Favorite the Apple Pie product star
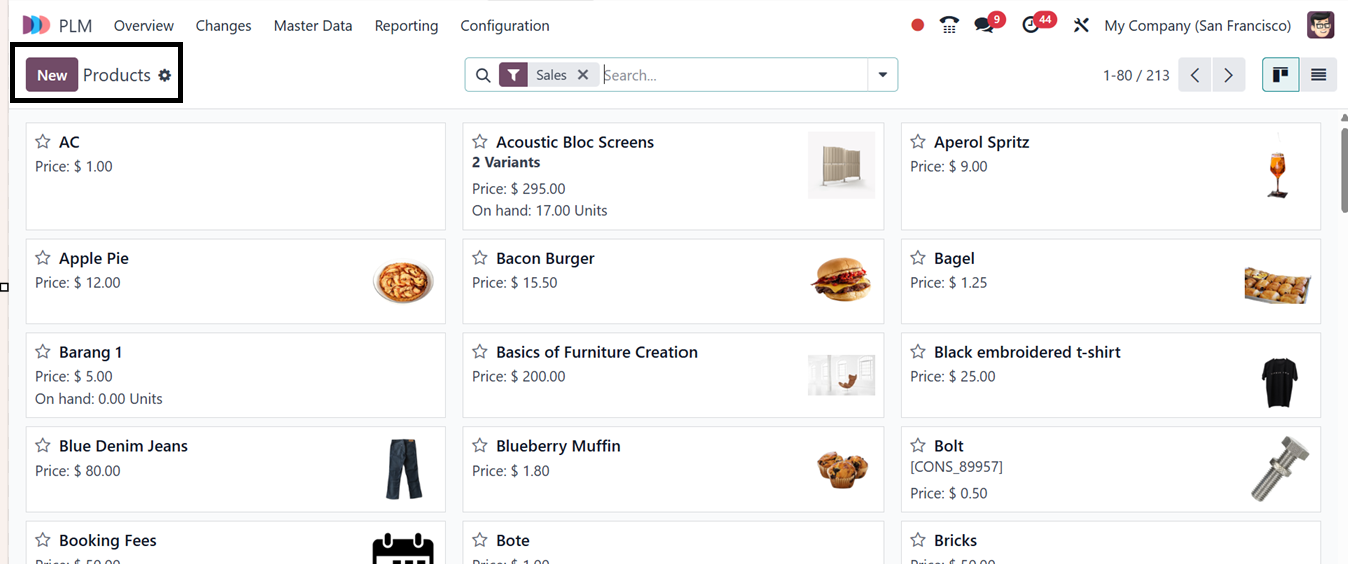The width and height of the screenshot is (1348, 564). tap(43, 258)
